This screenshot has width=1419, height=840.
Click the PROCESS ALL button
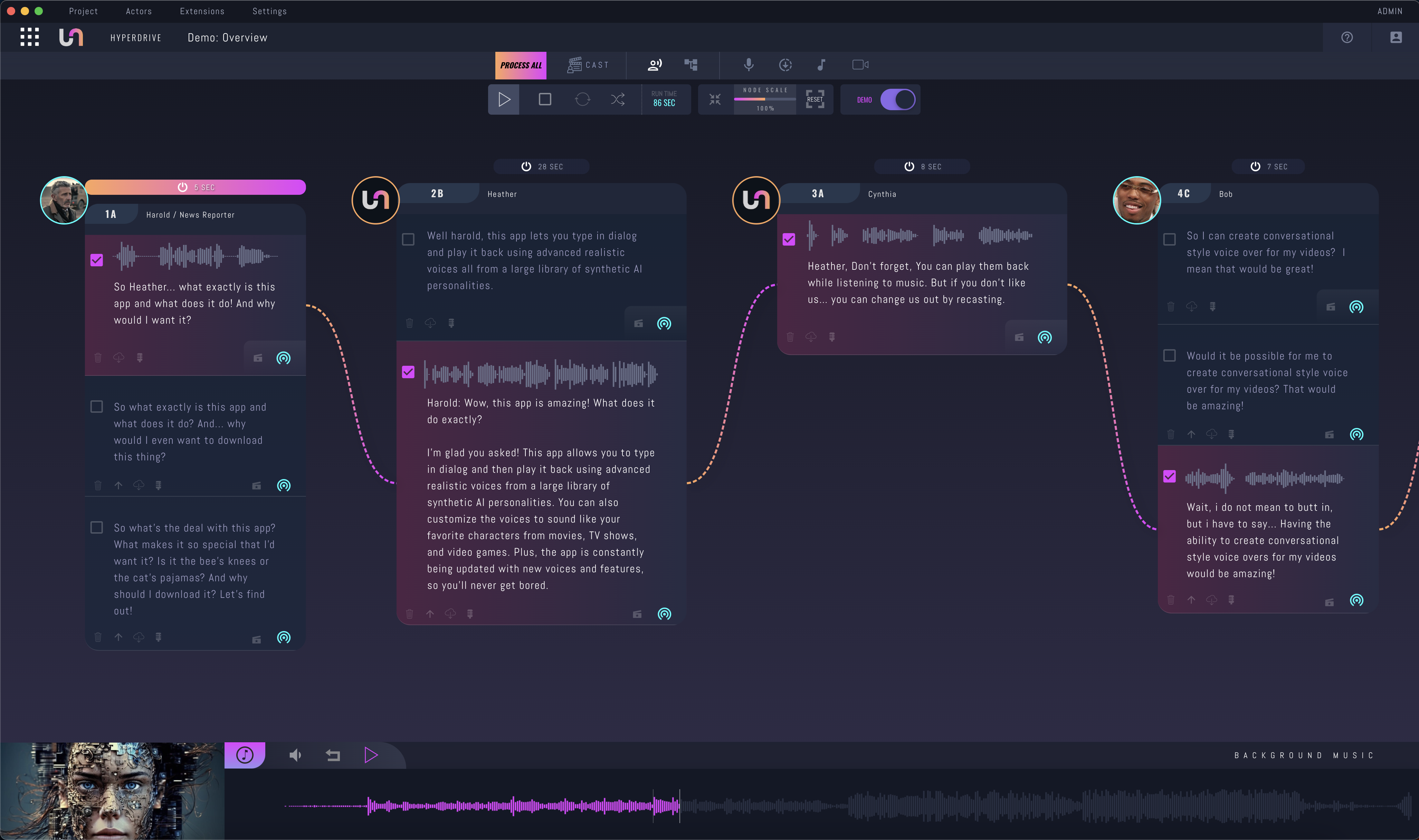(x=520, y=65)
